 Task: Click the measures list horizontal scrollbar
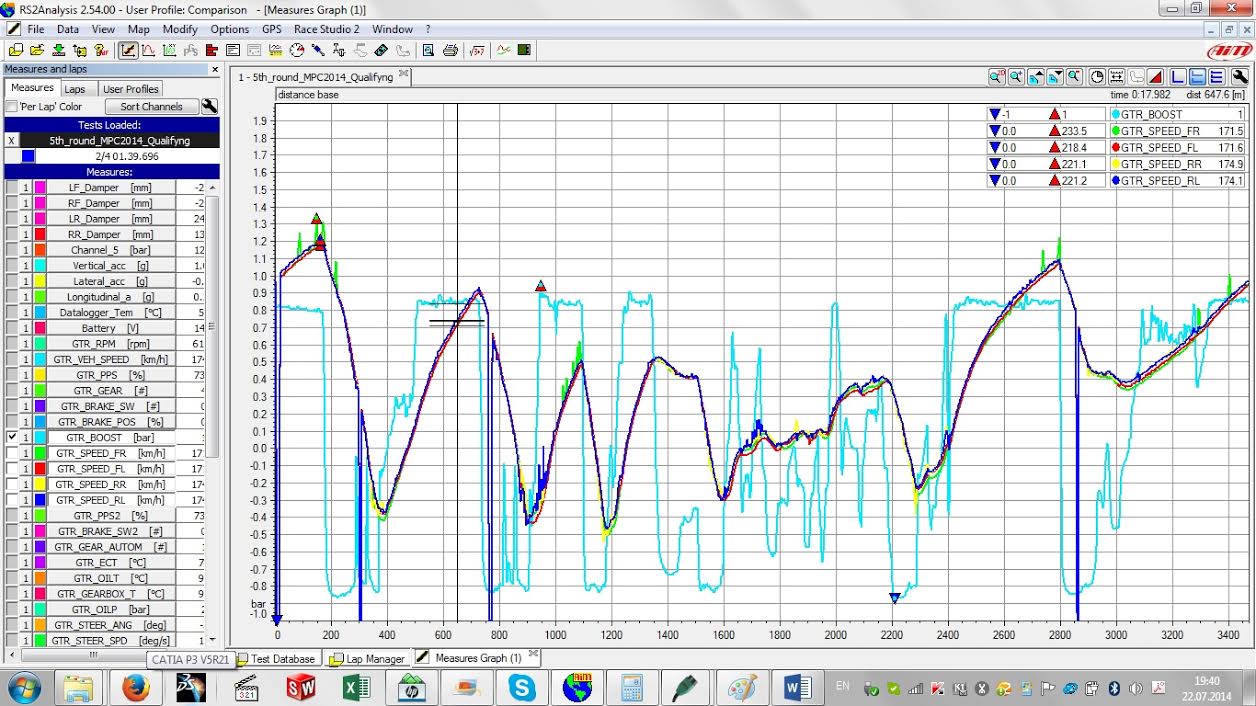[x=93, y=654]
